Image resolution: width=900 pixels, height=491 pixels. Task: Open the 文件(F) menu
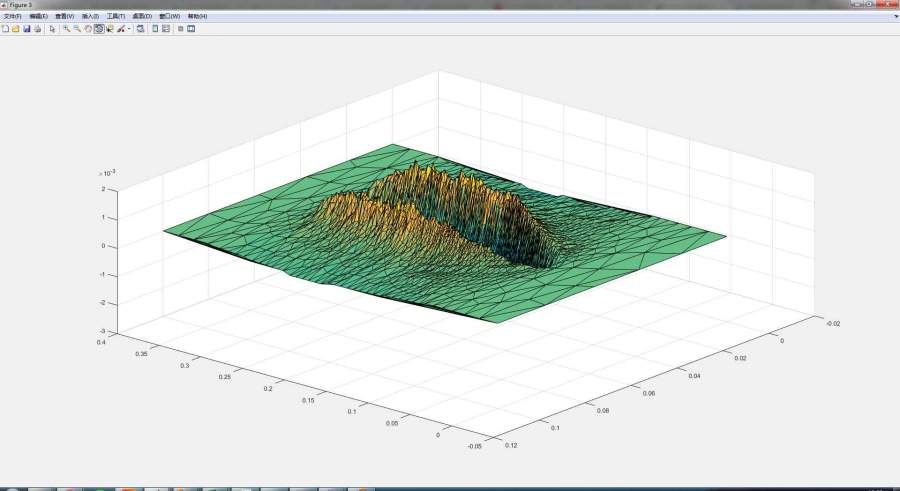click(x=12, y=17)
